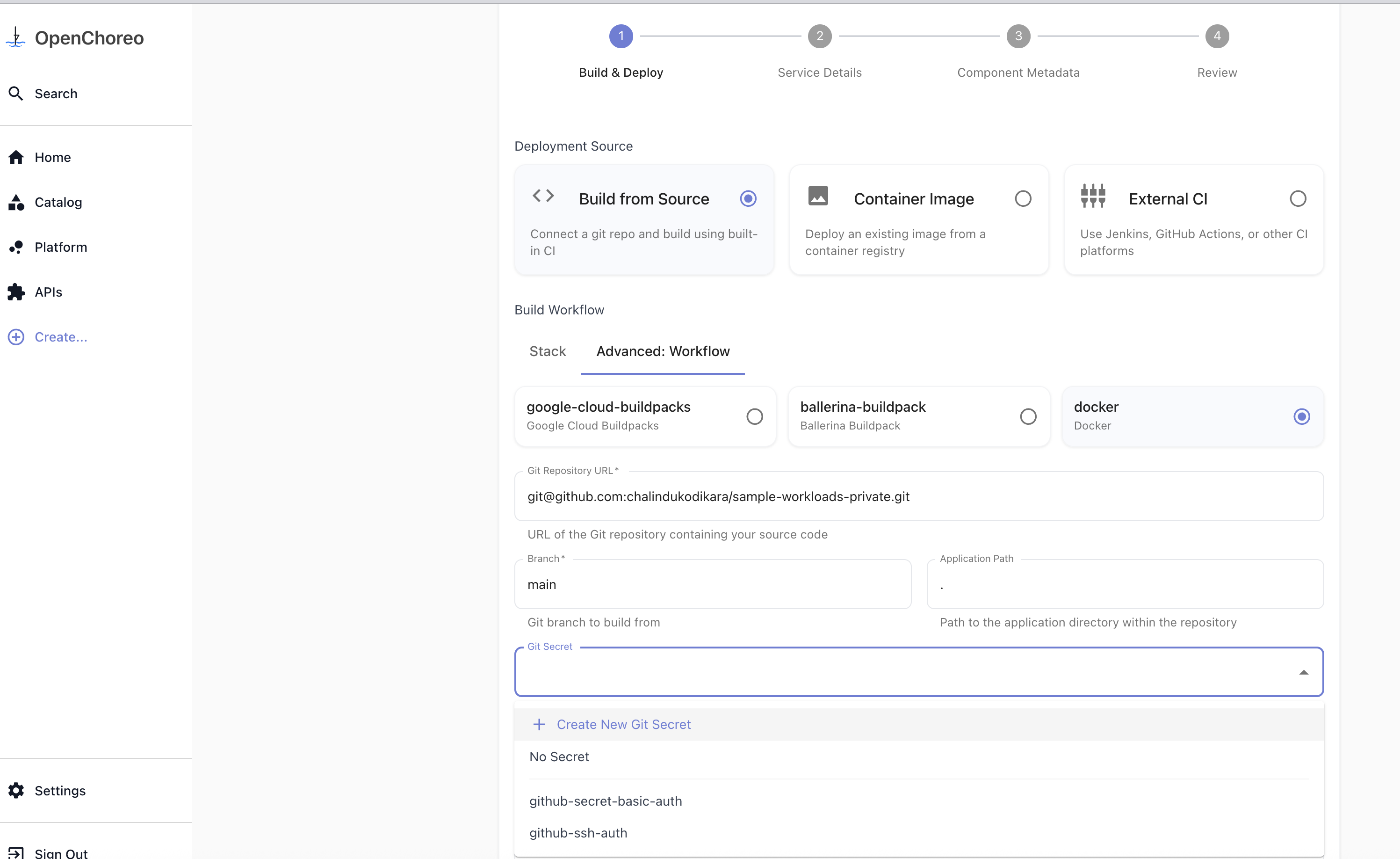Open Catalog via its shapes icon
The width and height of the screenshot is (1400, 859).
click(16, 202)
